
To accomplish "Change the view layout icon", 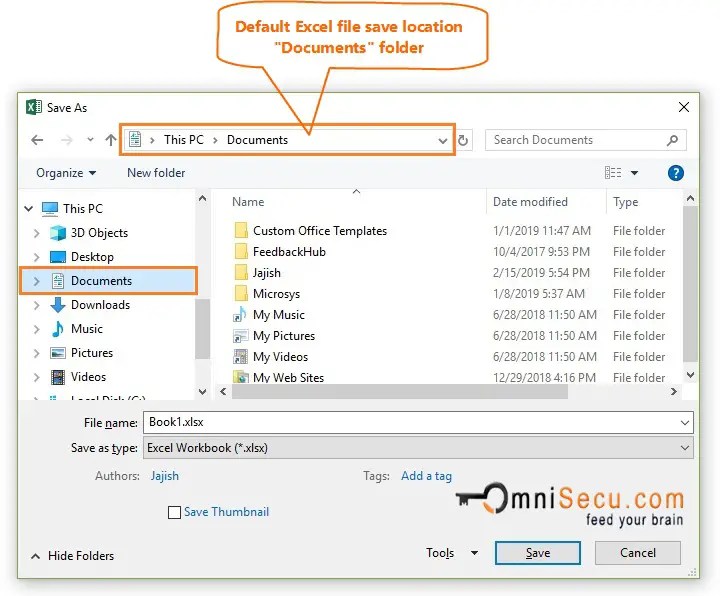I will tap(613, 173).
